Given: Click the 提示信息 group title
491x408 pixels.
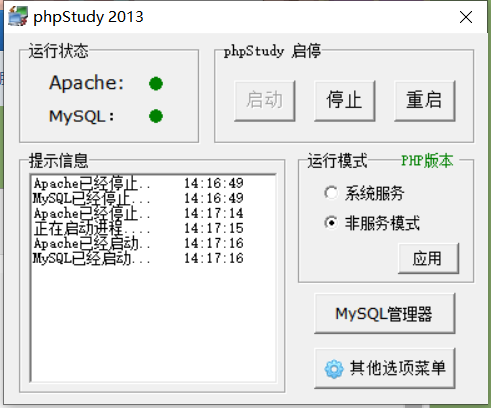Looking at the screenshot, I should pyautogui.click(x=59, y=161).
